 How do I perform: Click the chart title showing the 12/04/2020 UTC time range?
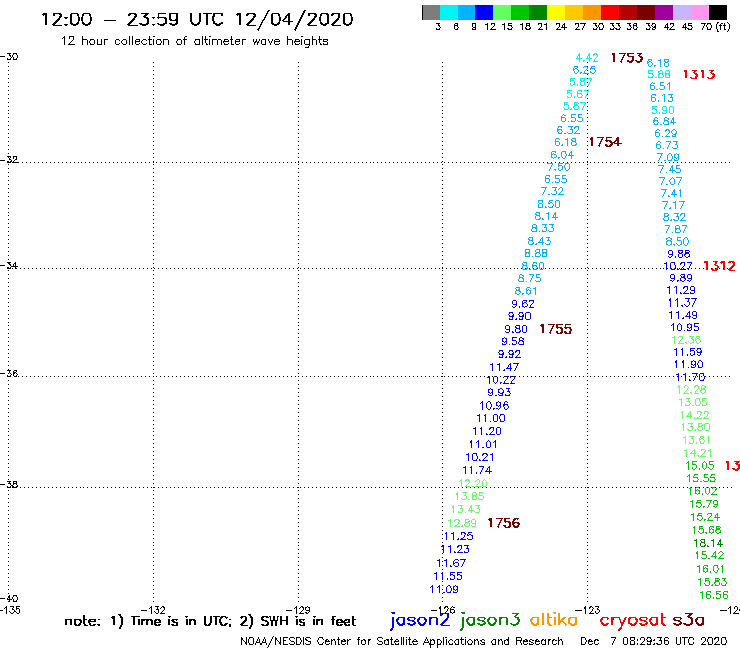click(x=197, y=19)
